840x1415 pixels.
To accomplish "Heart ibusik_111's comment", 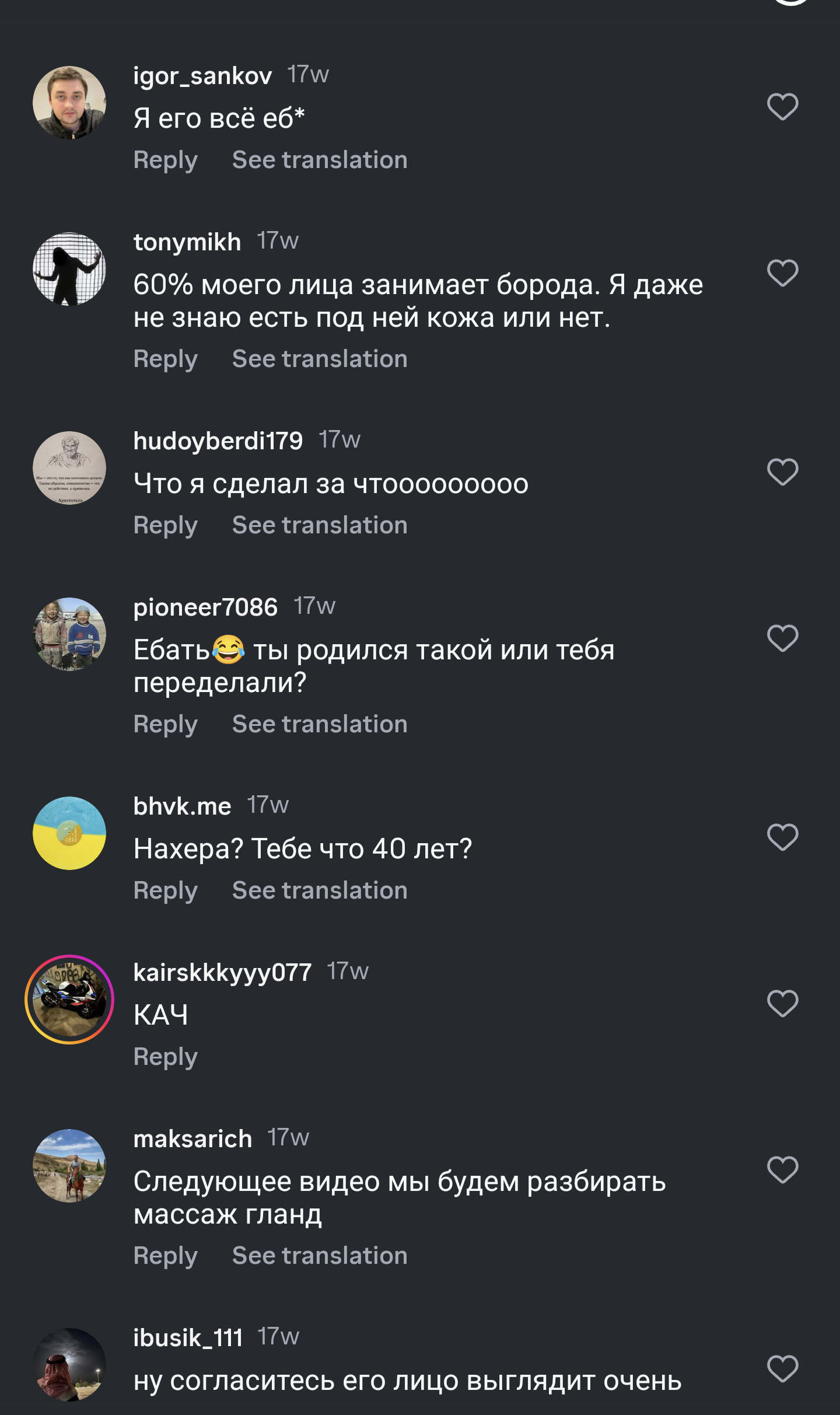I will (x=782, y=1369).
